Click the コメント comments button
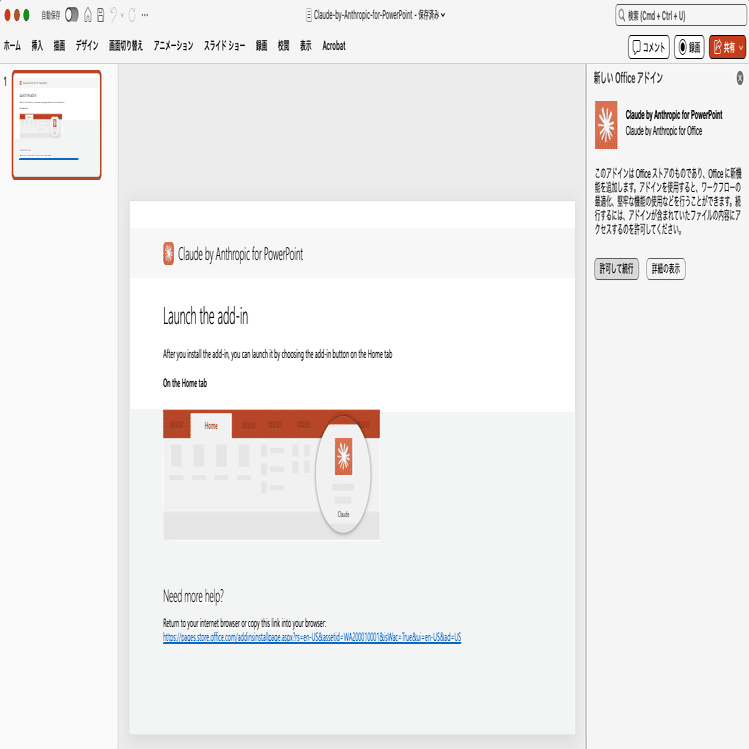This screenshot has height=749, width=749. (x=649, y=47)
